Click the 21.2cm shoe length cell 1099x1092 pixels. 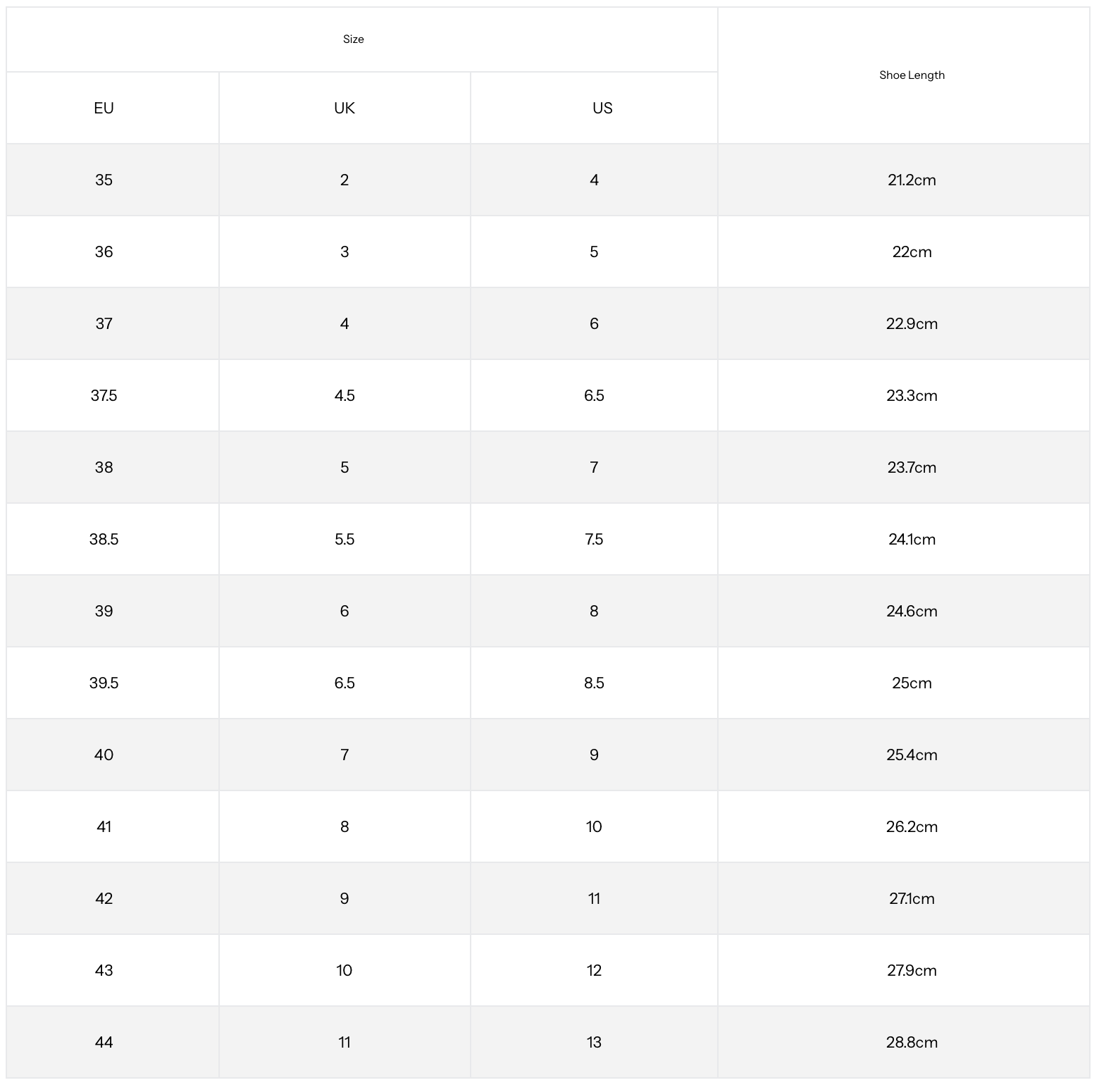912,180
